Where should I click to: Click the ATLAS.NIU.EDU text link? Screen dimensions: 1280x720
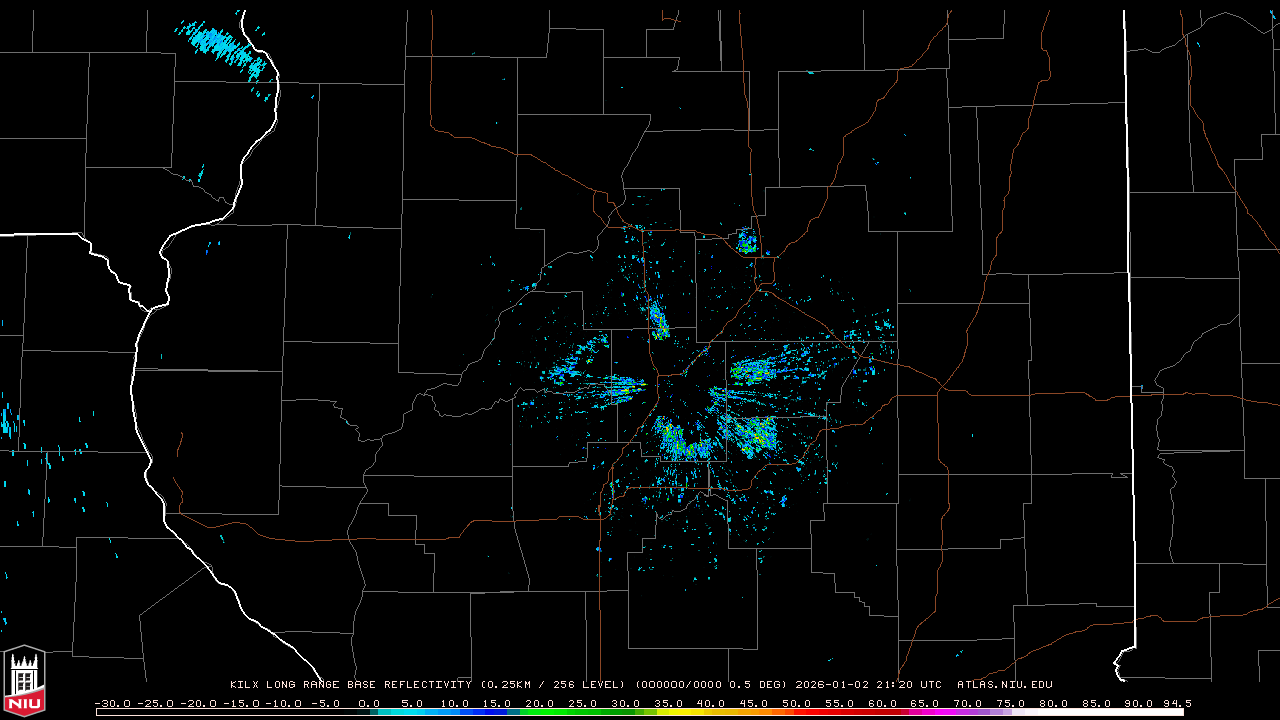[x=1004, y=685]
